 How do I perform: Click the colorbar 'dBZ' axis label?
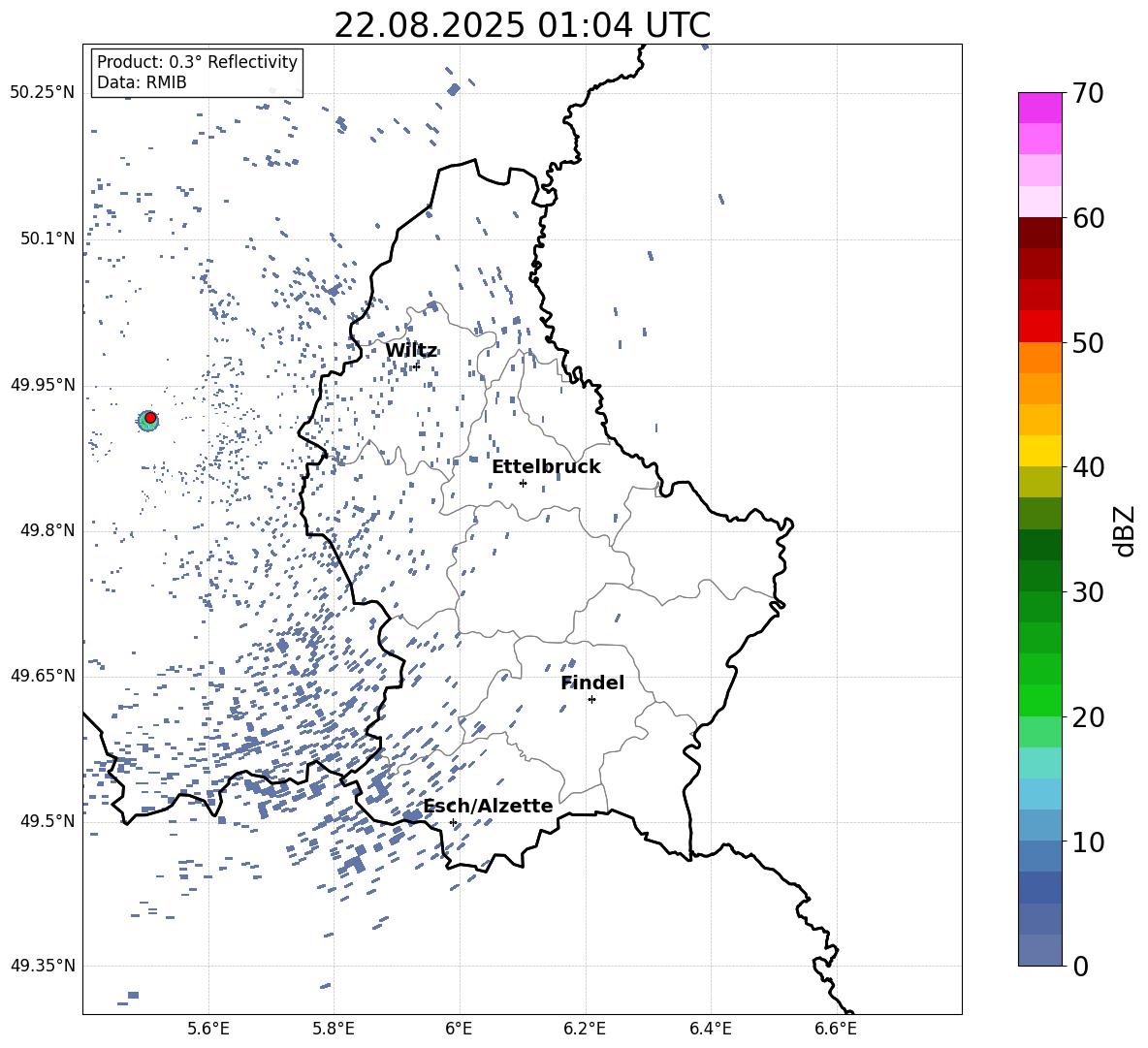[x=1126, y=530]
